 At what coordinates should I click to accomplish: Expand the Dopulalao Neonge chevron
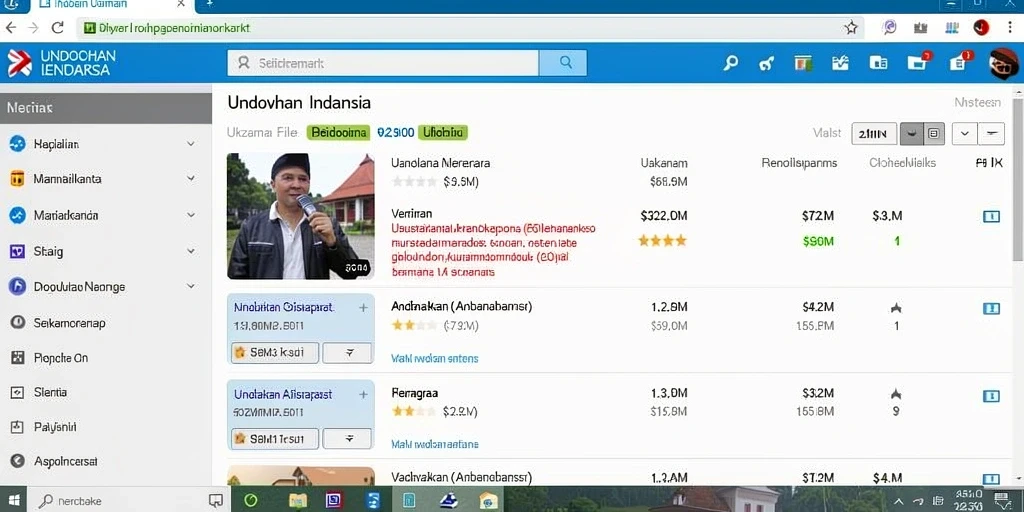191,286
